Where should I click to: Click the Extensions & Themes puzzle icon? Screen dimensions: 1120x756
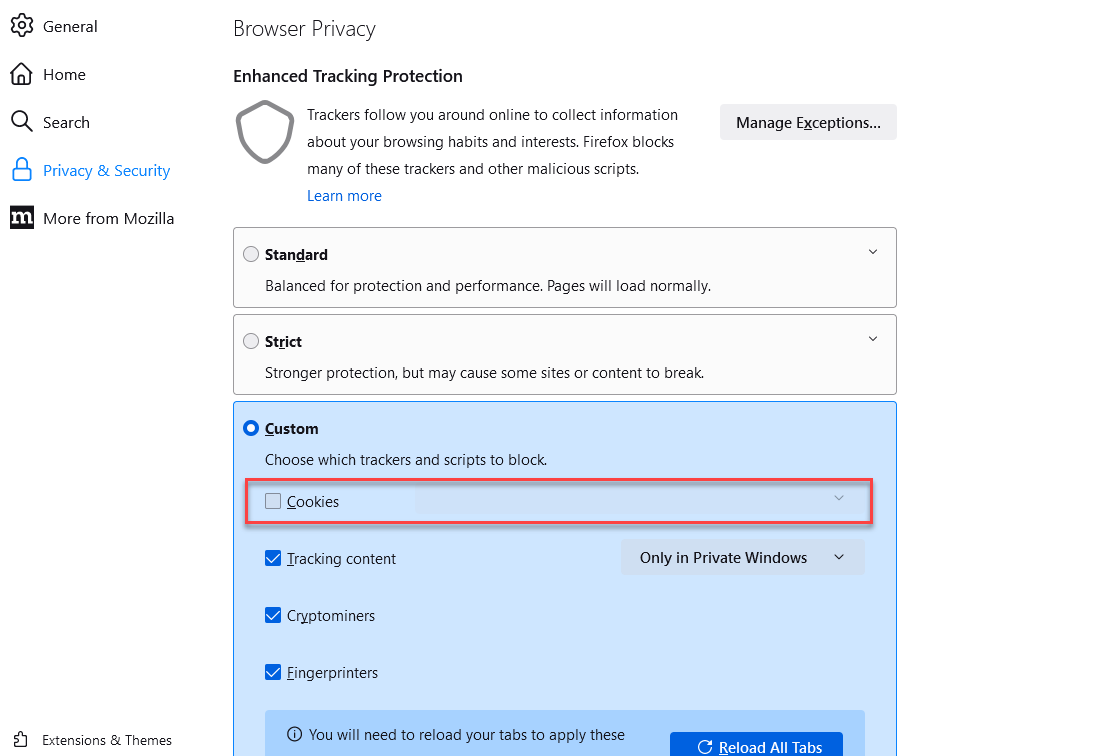click(22, 739)
